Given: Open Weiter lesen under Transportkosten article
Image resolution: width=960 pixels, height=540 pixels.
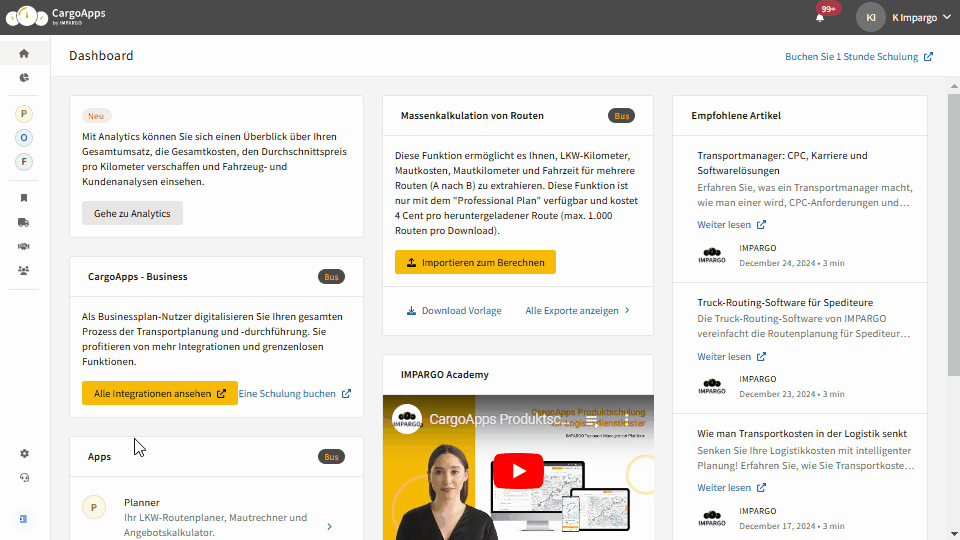Looking at the screenshot, I should click(x=732, y=487).
